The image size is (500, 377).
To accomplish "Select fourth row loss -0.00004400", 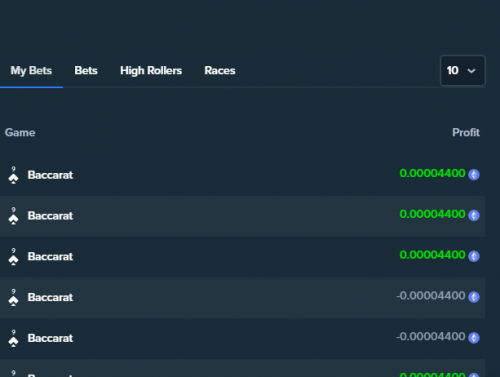I will click(431, 296).
